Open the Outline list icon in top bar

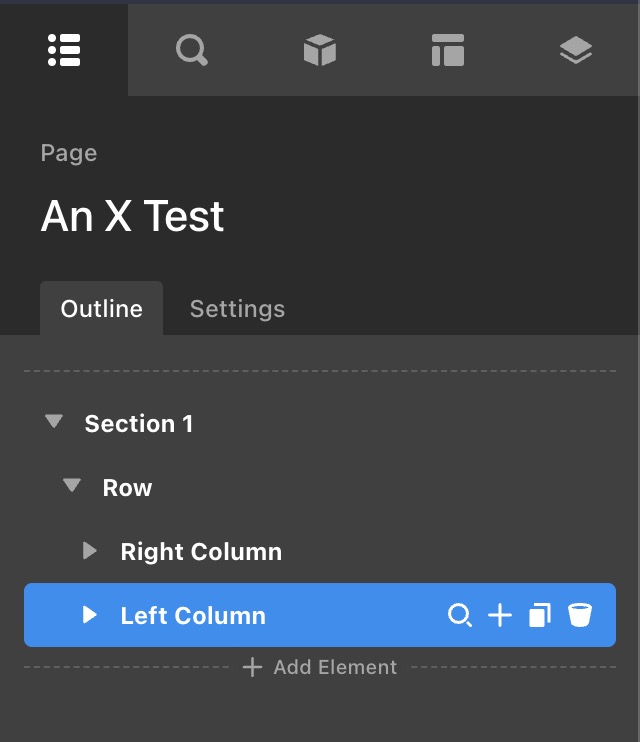64,50
